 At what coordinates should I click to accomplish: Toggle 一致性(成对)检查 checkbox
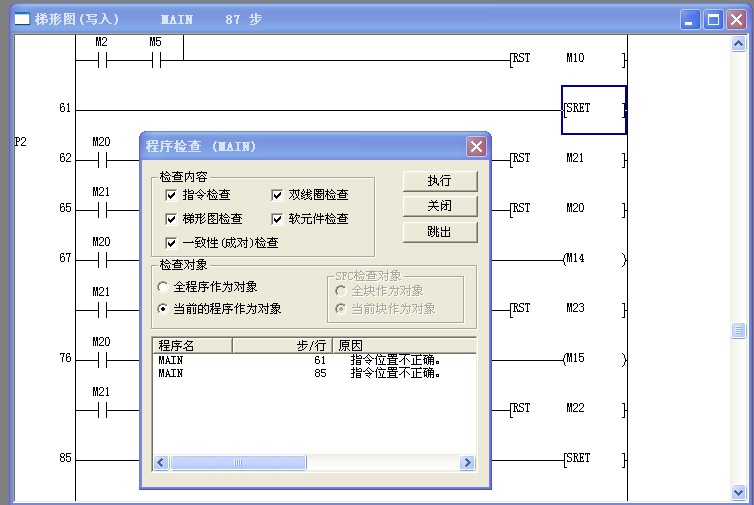click(172, 243)
